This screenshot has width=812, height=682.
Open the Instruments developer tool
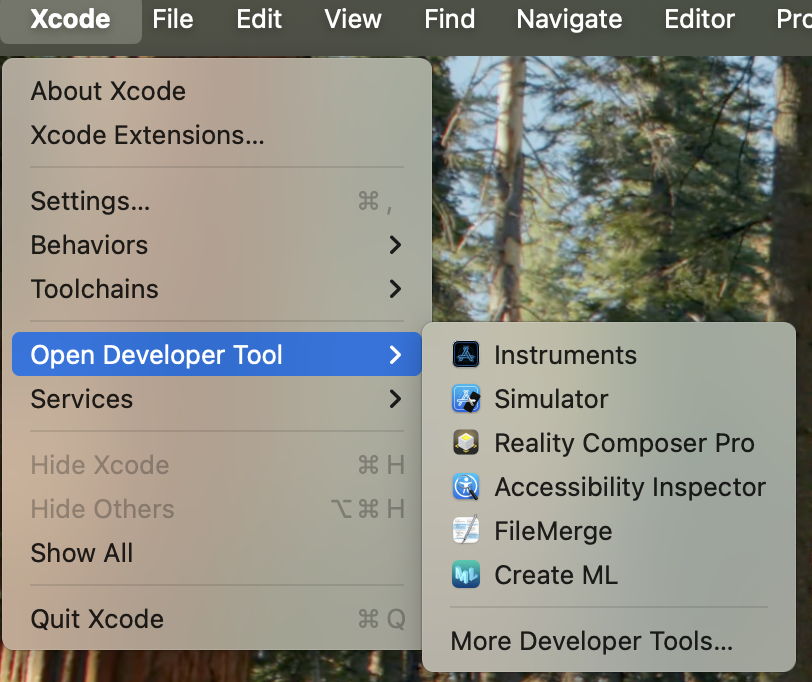609,355
